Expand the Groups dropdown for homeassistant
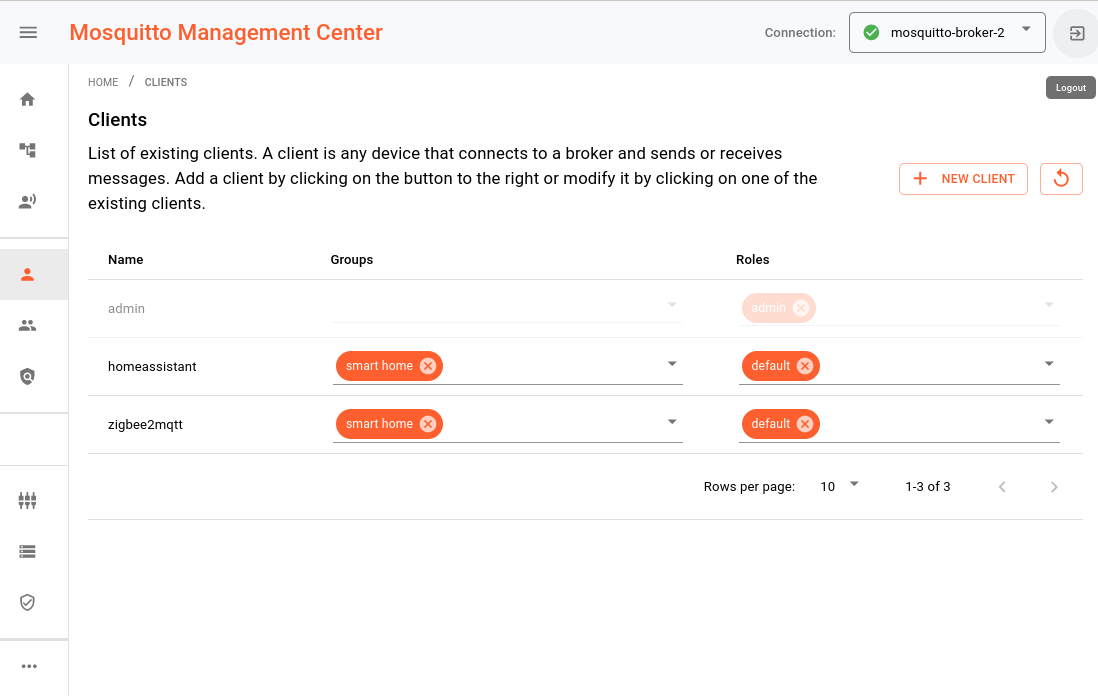This screenshot has width=1098, height=696. [x=672, y=364]
